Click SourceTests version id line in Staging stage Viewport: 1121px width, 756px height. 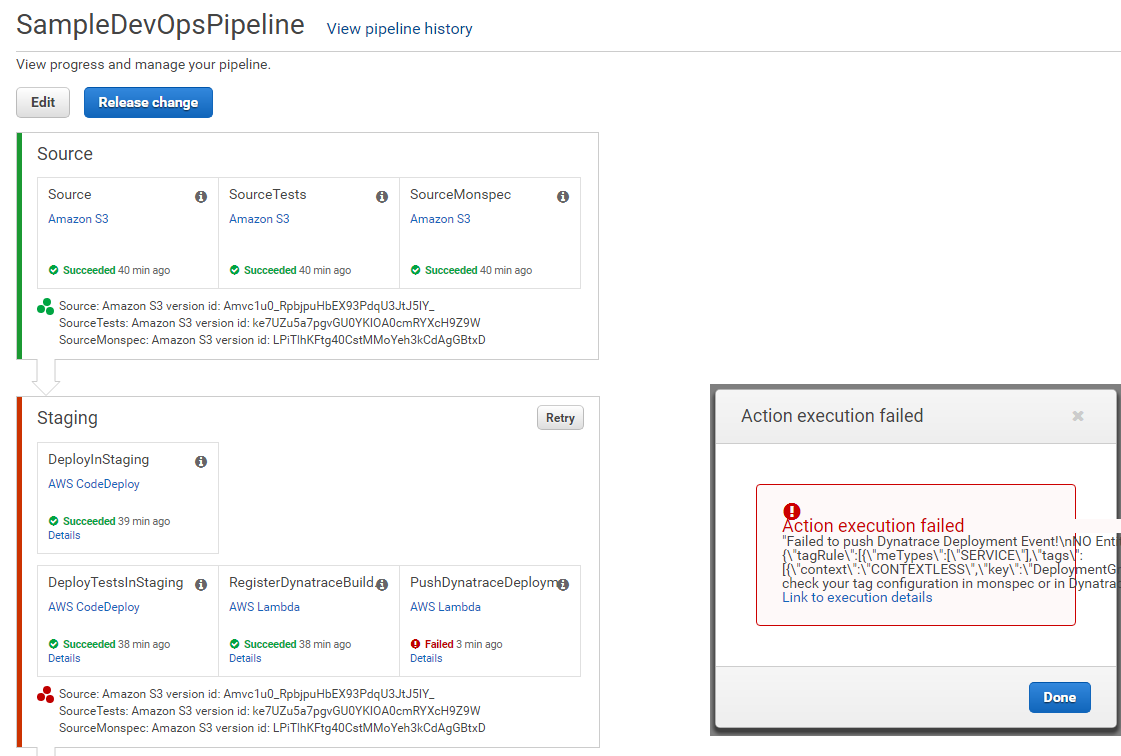click(x=270, y=711)
